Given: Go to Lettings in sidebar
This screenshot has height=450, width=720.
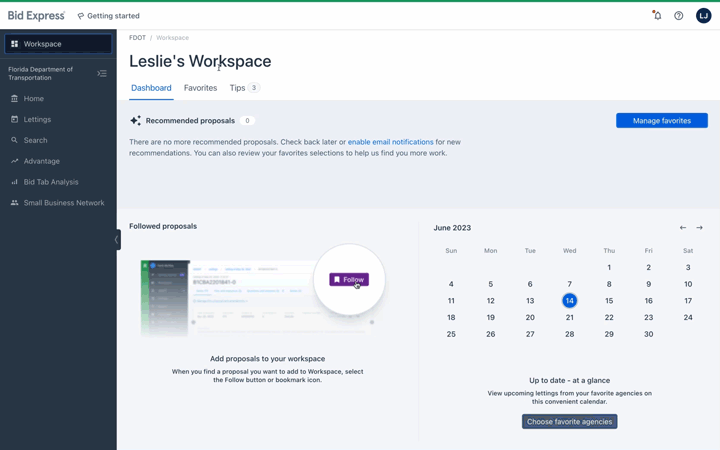Looking at the screenshot, I should pos(37,120).
